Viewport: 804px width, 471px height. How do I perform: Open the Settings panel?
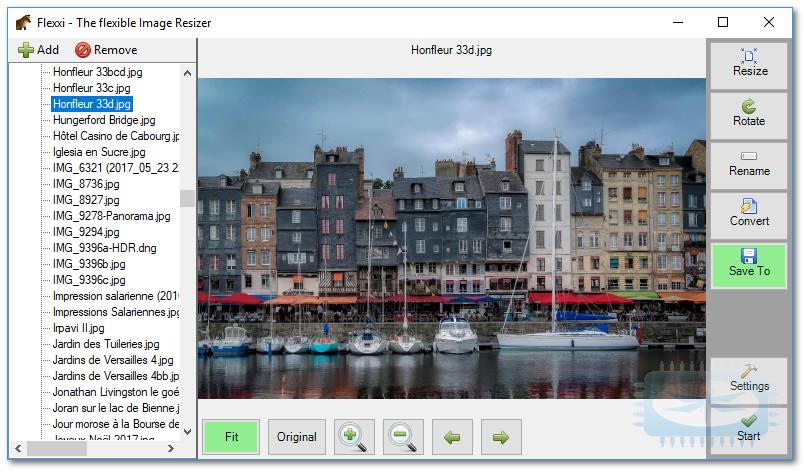pyautogui.click(x=749, y=380)
